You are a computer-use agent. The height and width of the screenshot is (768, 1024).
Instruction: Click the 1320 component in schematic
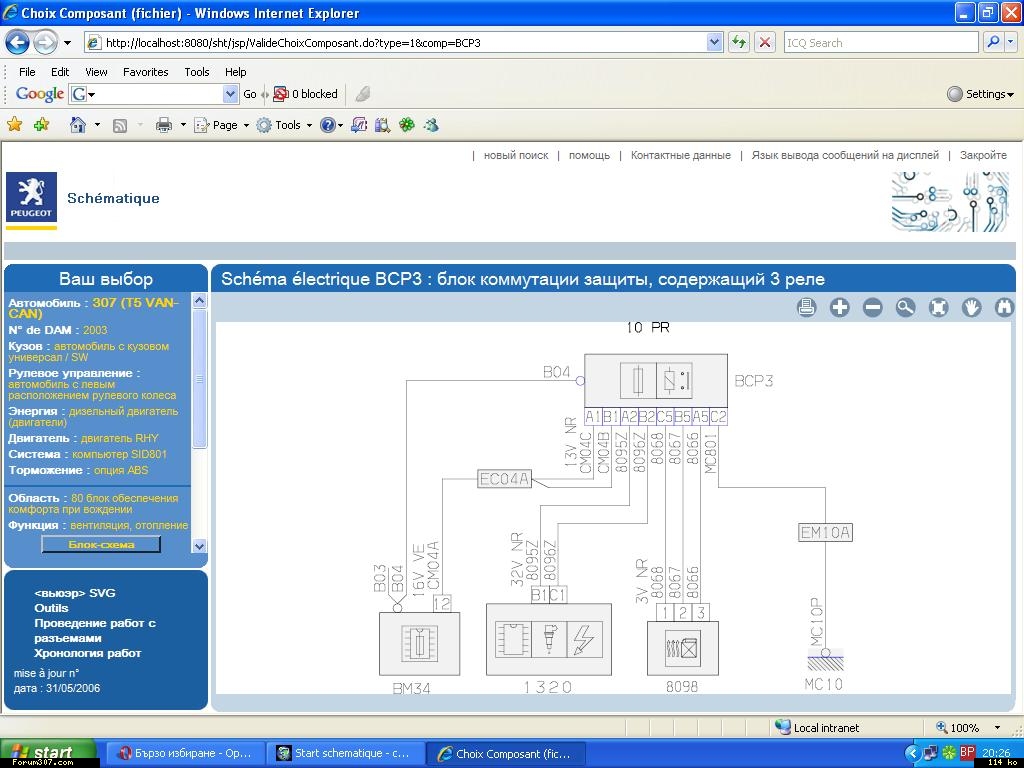[549, 639]
